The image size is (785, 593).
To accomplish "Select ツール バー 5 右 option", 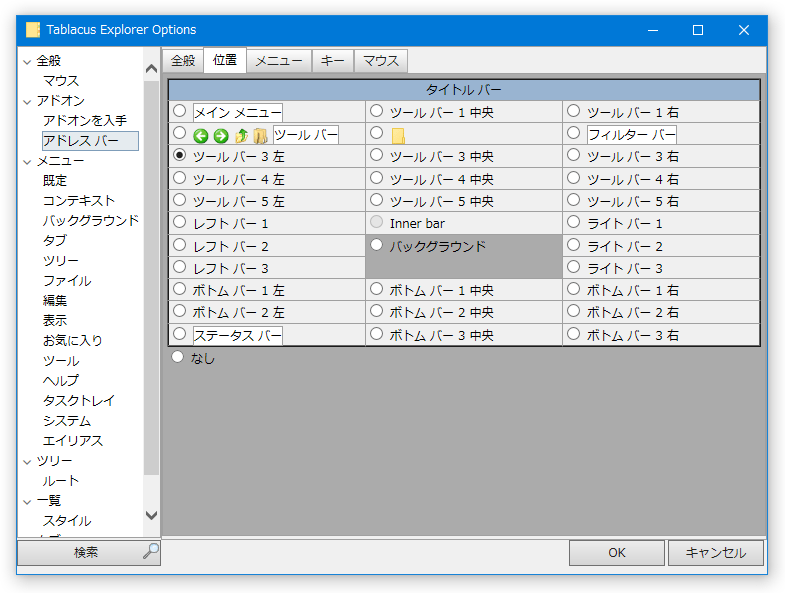I will 574,200.
